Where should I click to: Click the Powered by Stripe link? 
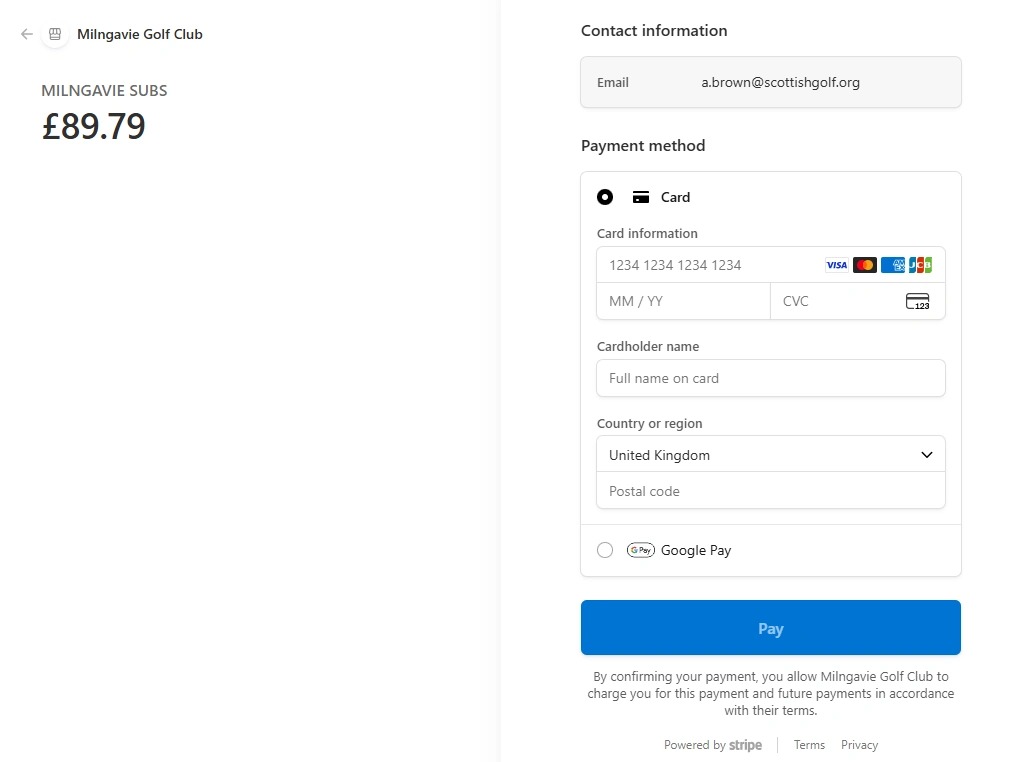713,745
